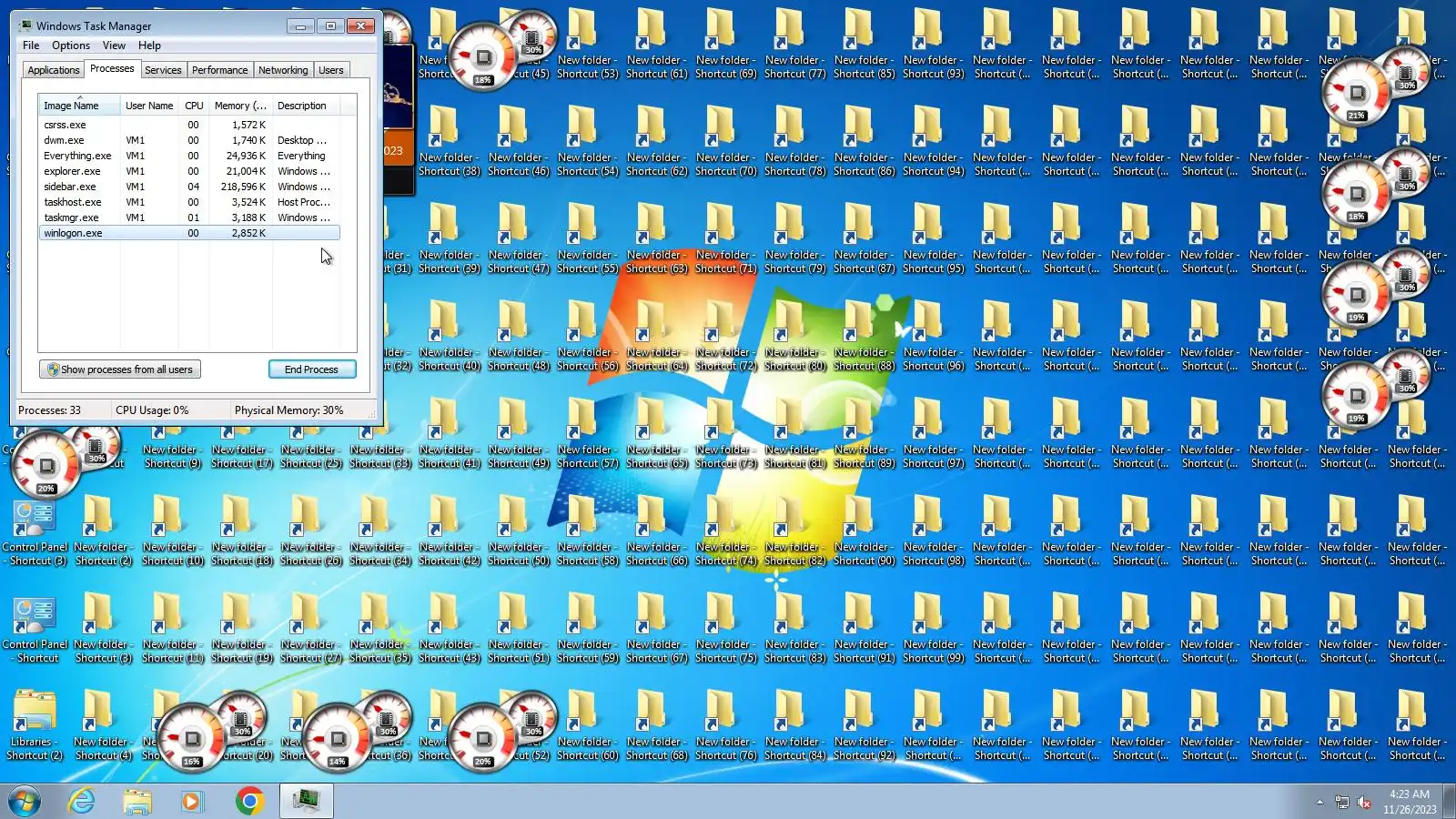
Task: Select the dwm.exe process row
Action: point(189,140)
